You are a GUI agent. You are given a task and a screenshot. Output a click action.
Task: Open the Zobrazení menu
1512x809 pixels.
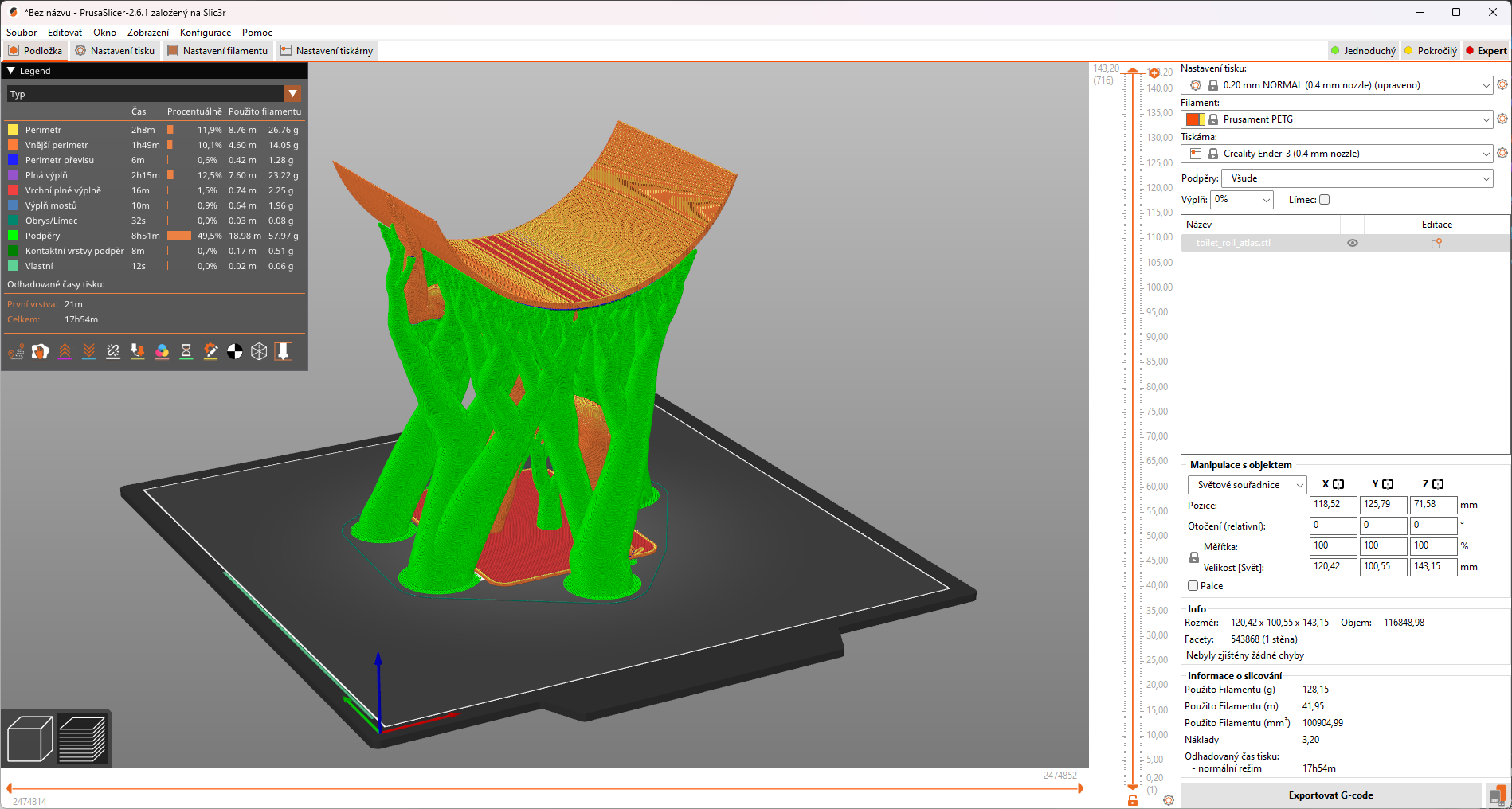148,33
